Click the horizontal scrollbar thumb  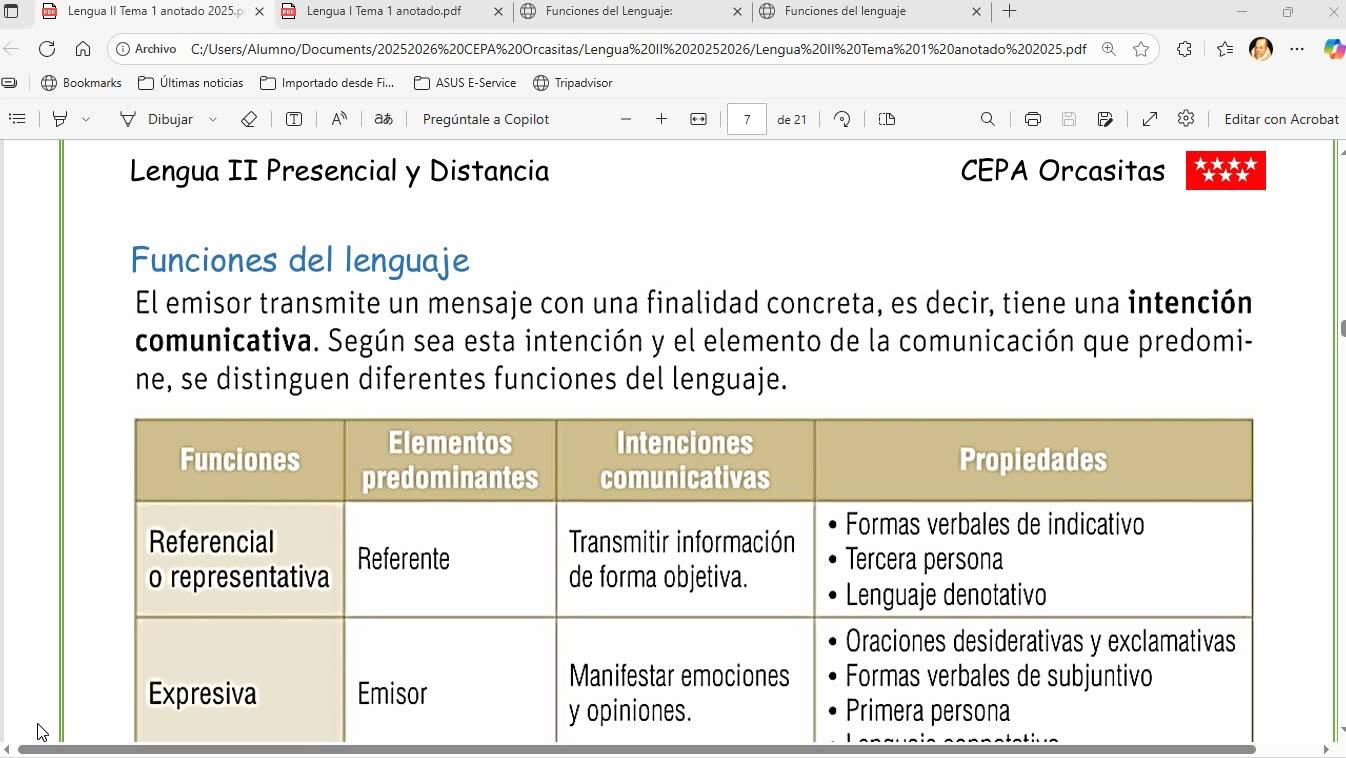tap(636, 749)
